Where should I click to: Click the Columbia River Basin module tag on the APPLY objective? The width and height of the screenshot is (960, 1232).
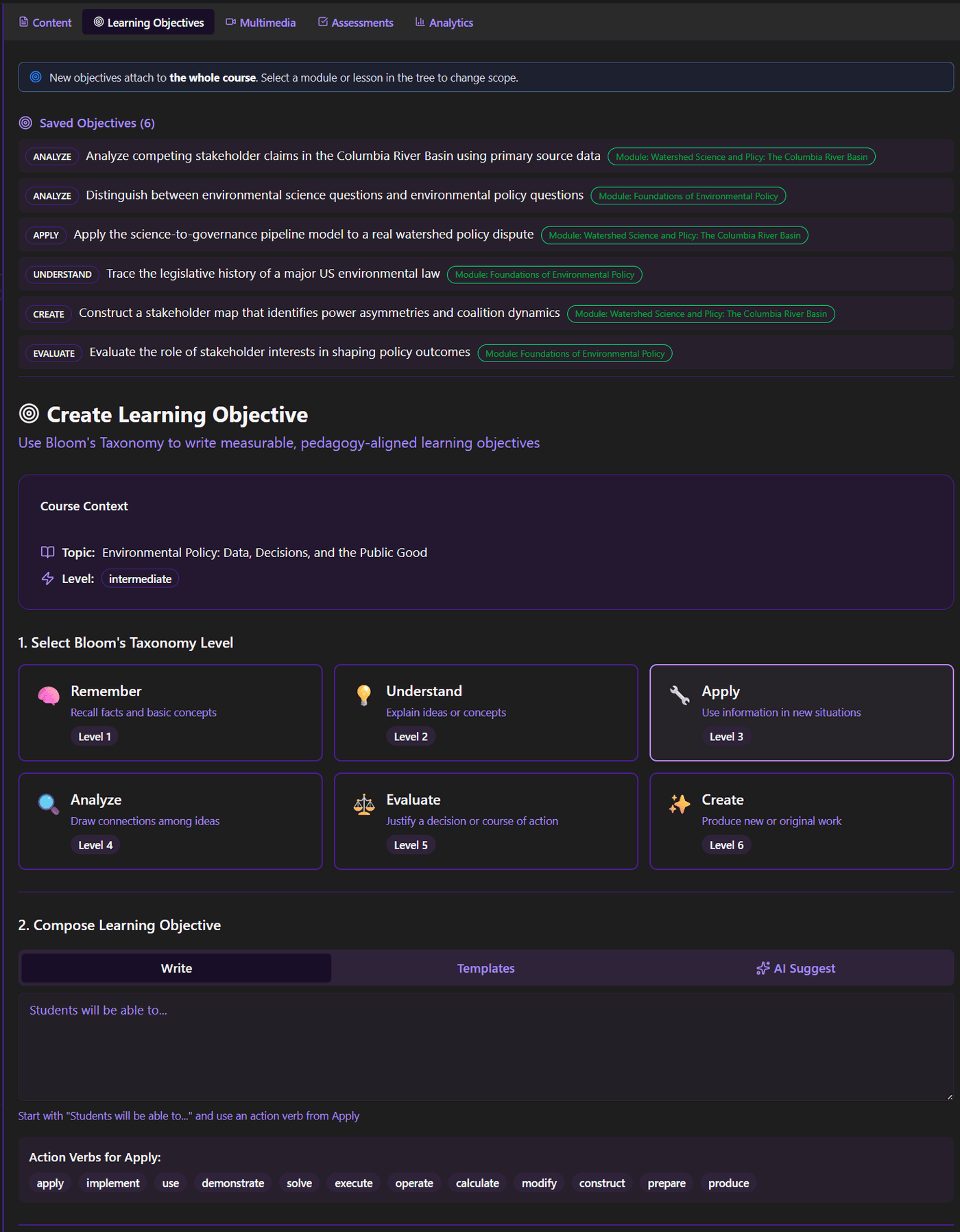click(x=675, y=235)
